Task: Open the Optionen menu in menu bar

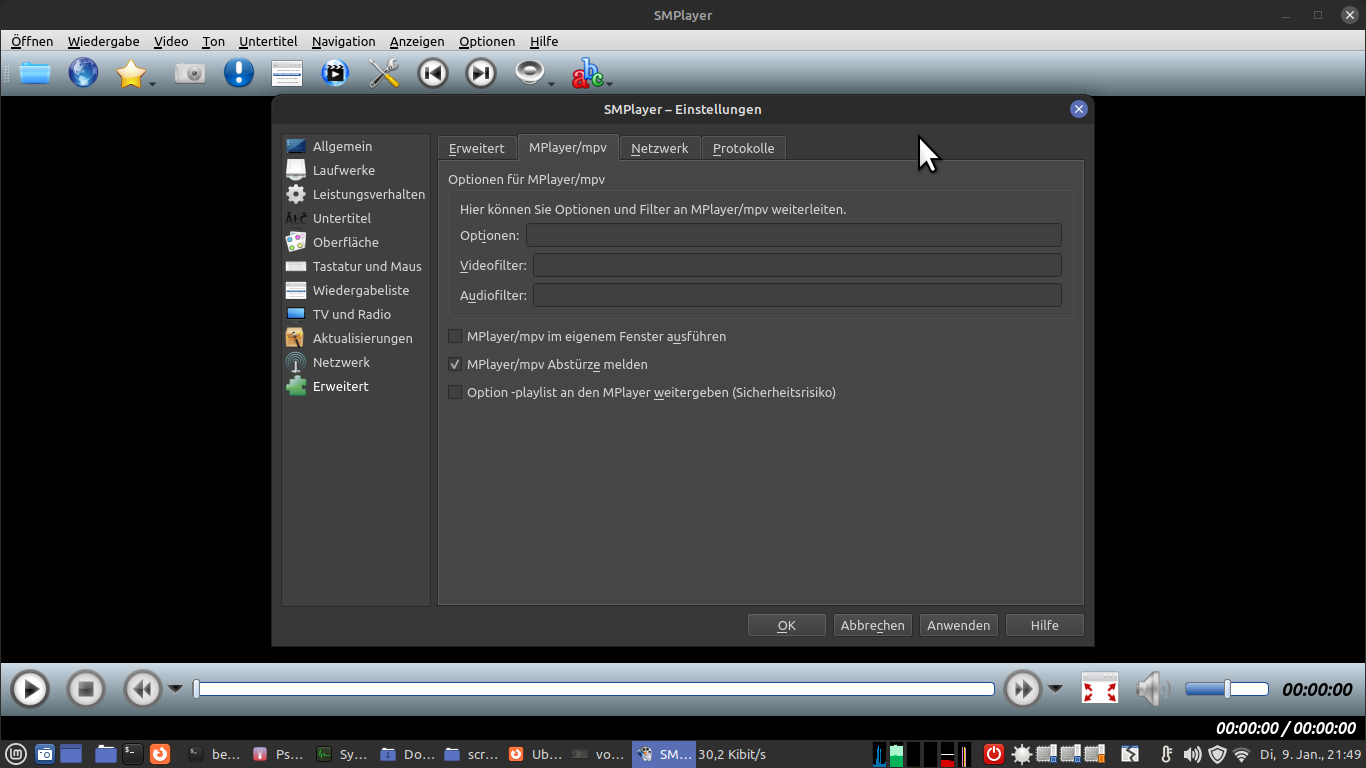Action: click(487, 41)
